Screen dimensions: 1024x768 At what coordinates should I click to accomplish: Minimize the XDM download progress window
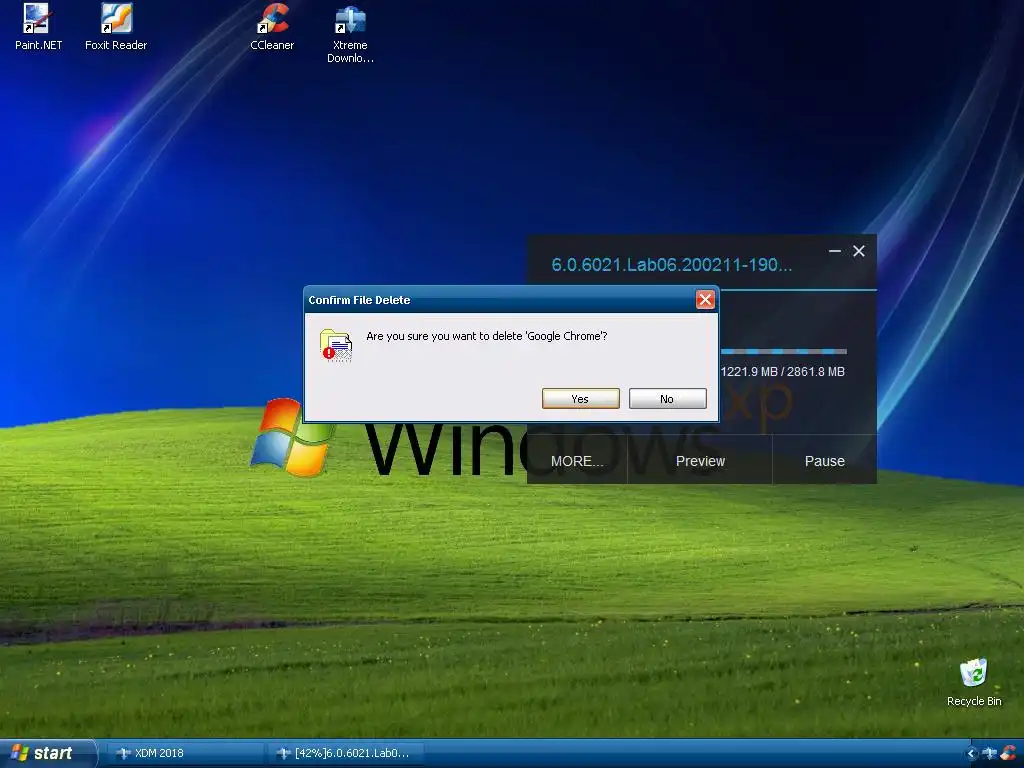[x=835, y=251]
